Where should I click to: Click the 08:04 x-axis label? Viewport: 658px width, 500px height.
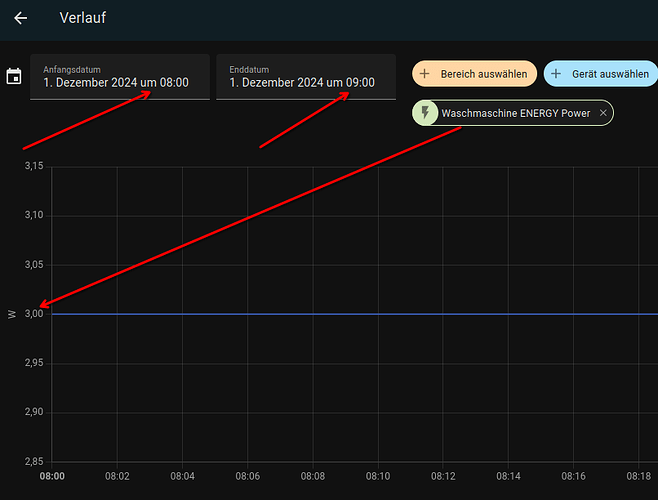[x=182, y=476]
